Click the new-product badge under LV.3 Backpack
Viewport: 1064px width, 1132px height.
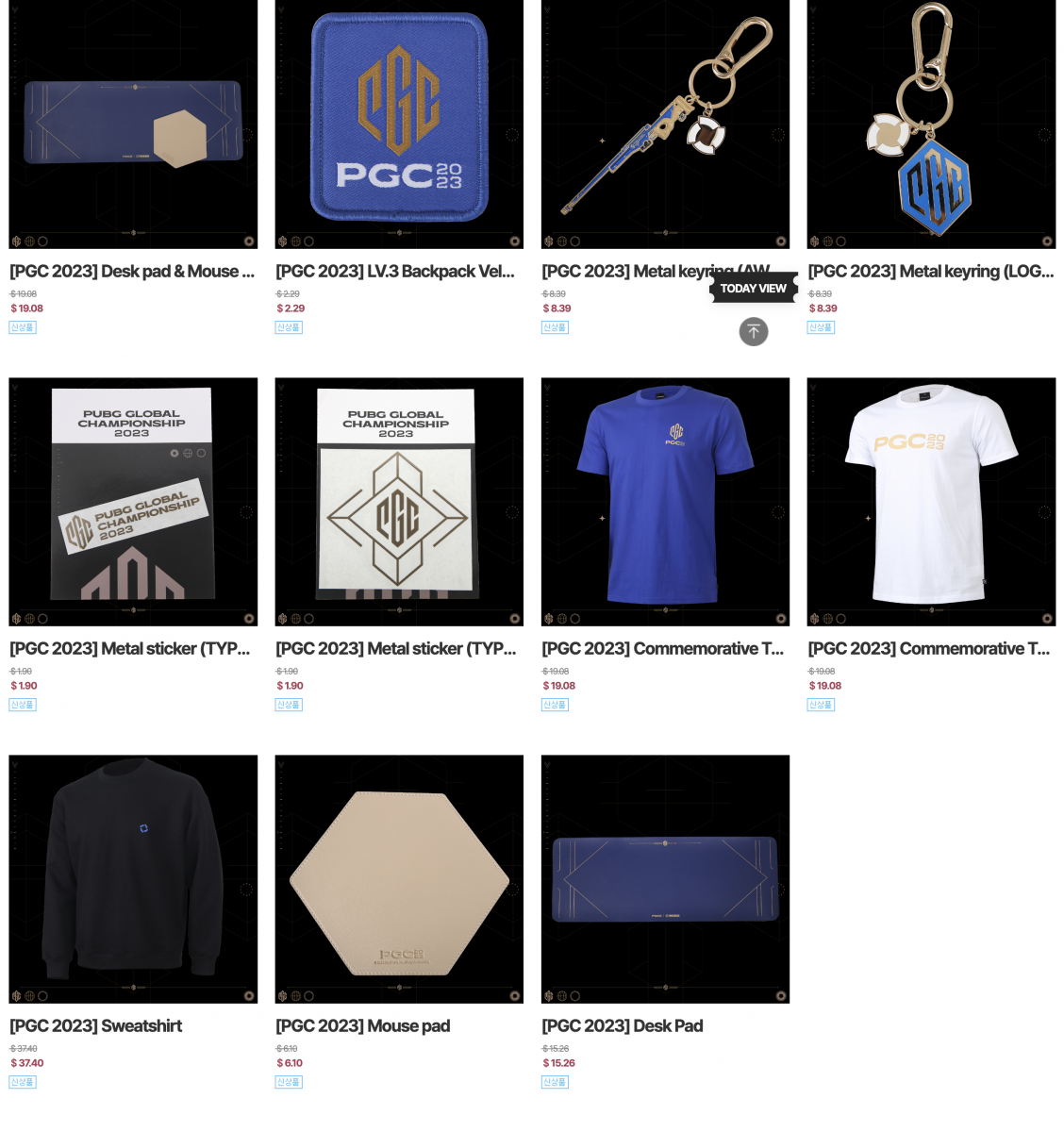point(289,327)
